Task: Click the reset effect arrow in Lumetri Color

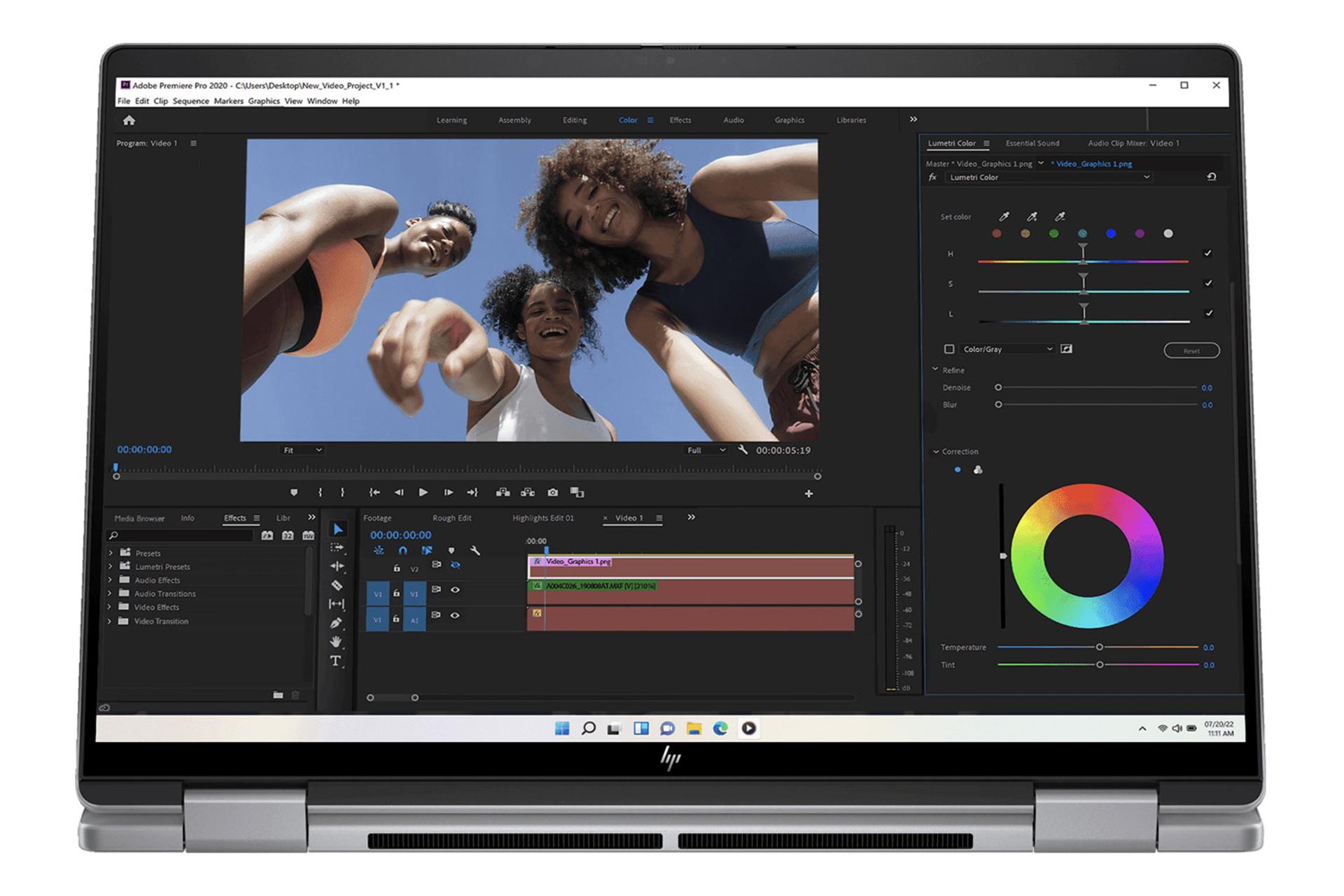Action: click(x=1212, y=177)
